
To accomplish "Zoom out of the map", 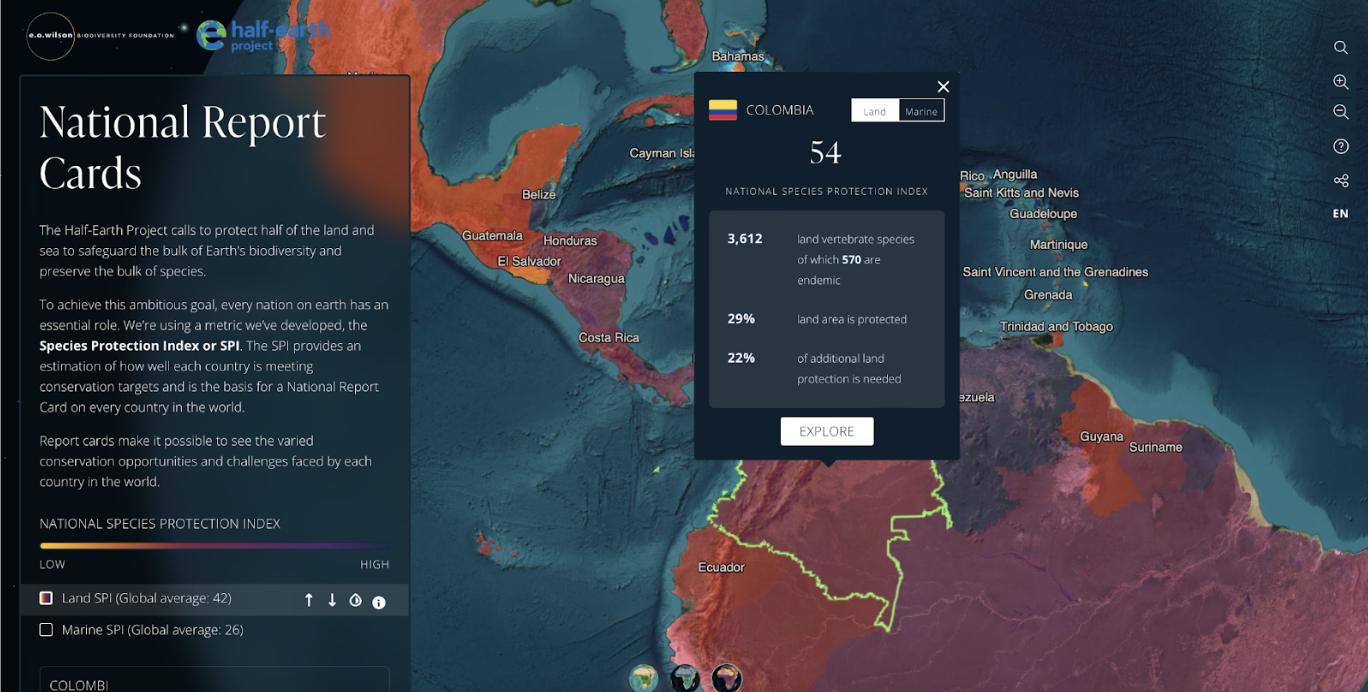I will point(1341,112).
